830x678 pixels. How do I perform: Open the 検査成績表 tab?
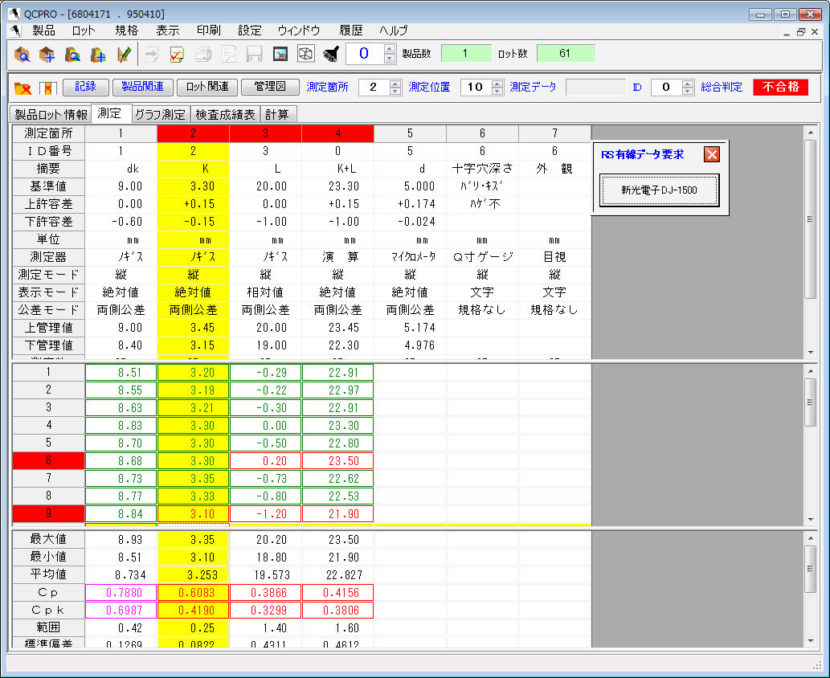226,114
